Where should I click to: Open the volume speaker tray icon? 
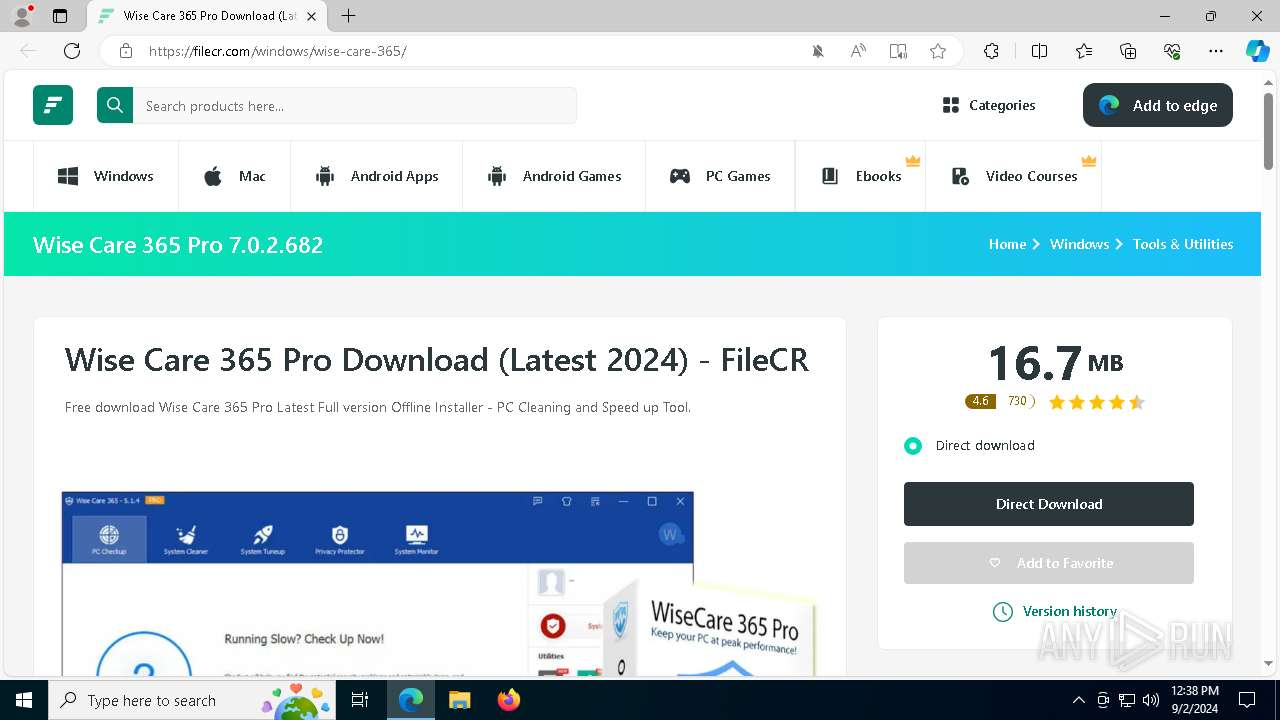point(1151,700)
